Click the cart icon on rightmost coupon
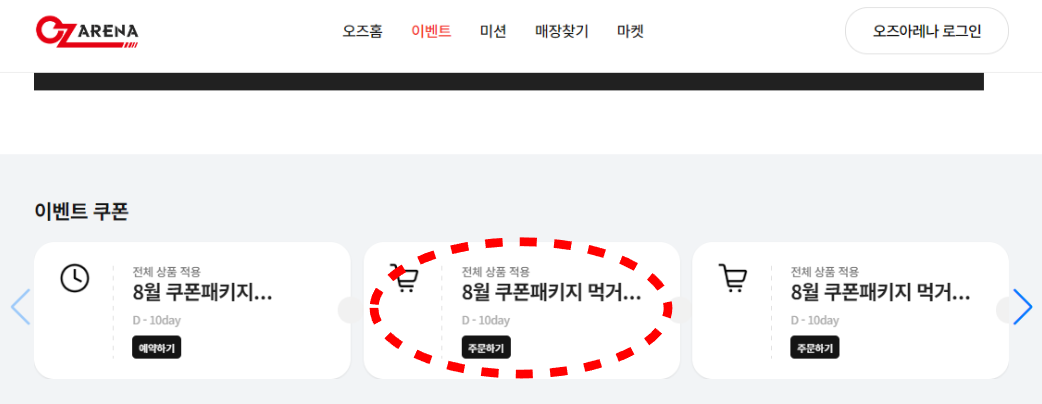Screen dimensions: 1042x404 733,278
